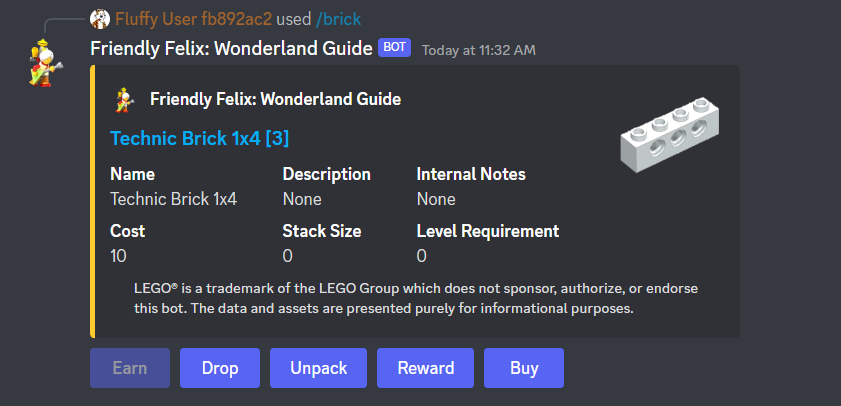841x406 pixels.
Task: Open the Technic Brick thumbnail image
Action: 668,134
